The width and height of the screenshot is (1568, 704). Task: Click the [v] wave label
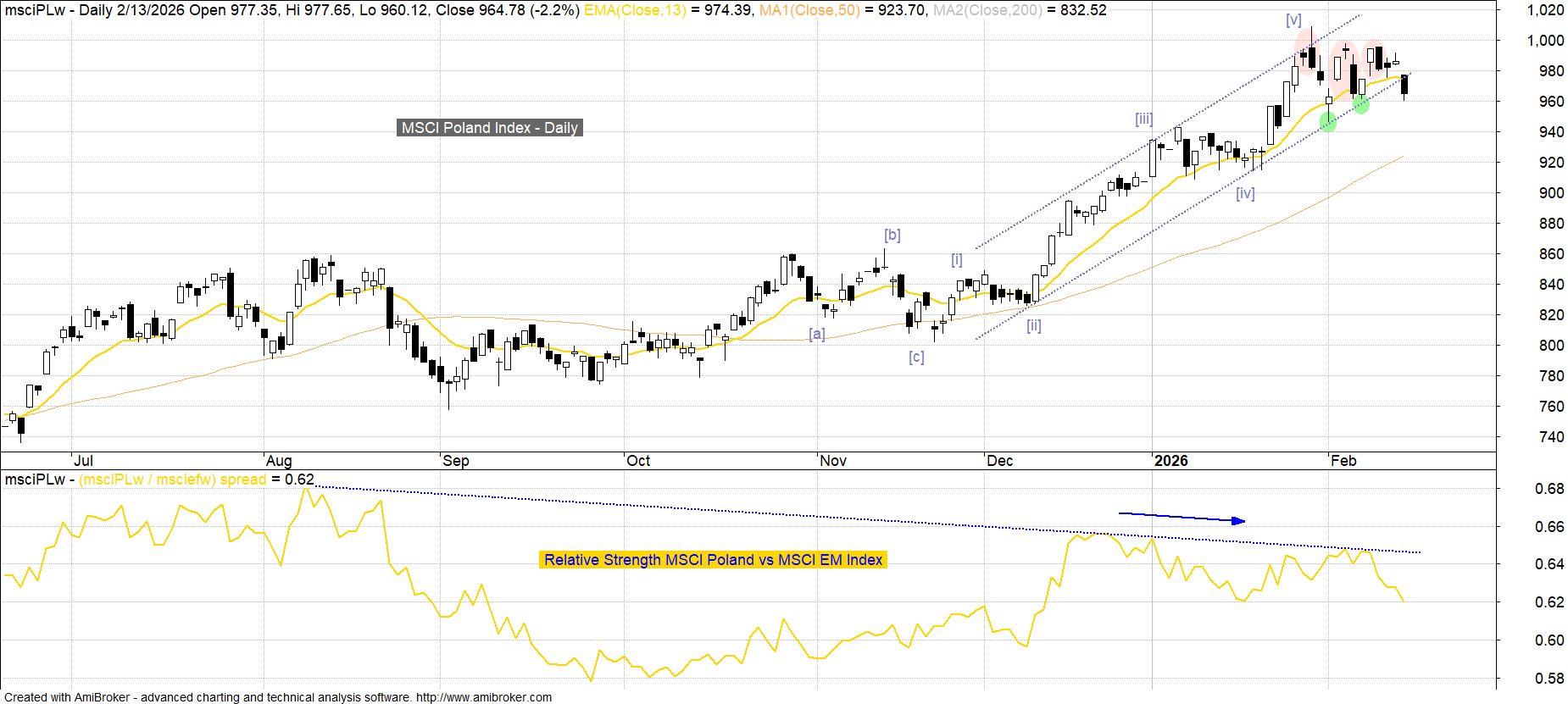(1293, 20)
